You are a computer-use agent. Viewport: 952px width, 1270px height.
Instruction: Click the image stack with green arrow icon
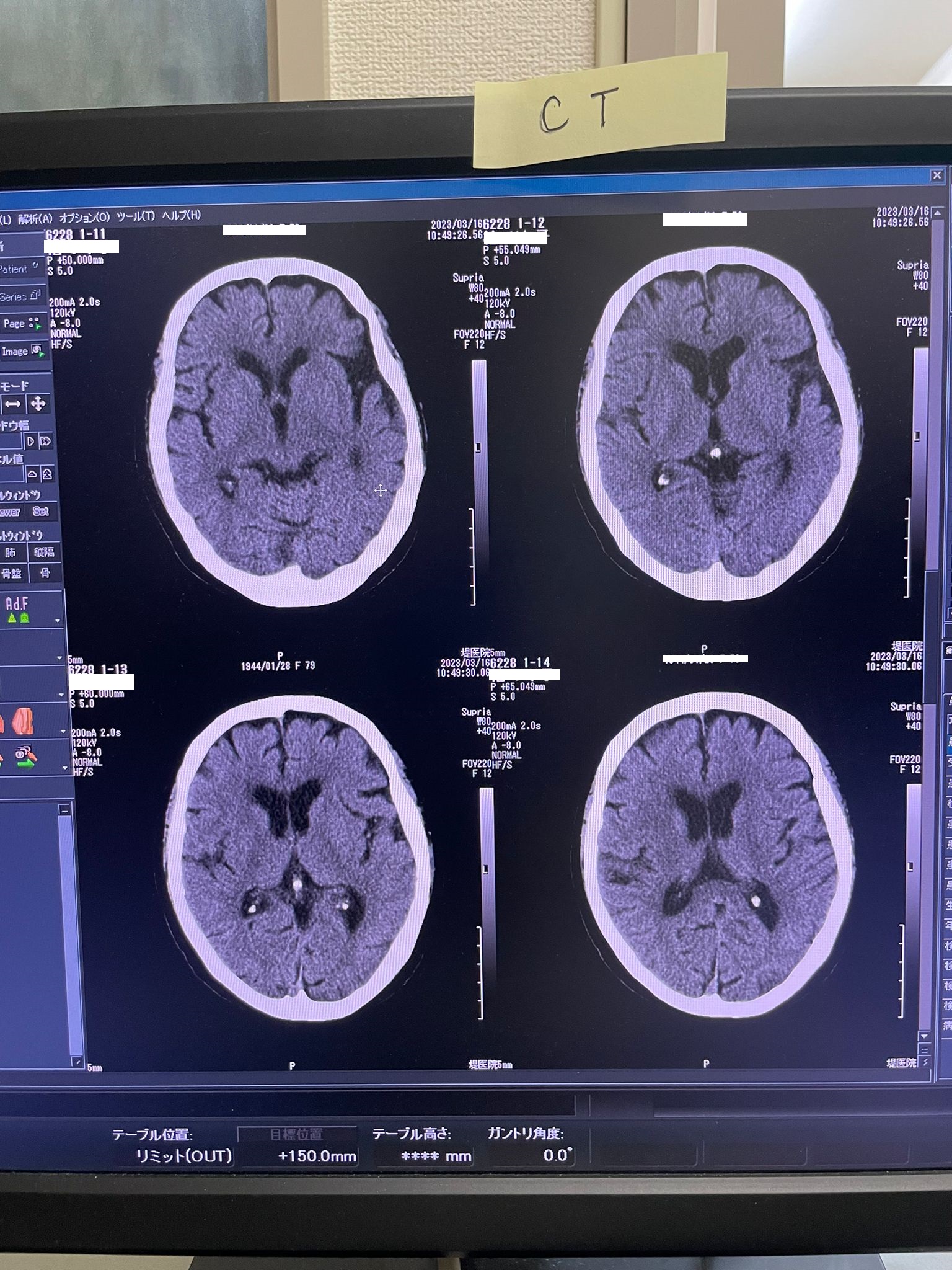coord(26,757)
